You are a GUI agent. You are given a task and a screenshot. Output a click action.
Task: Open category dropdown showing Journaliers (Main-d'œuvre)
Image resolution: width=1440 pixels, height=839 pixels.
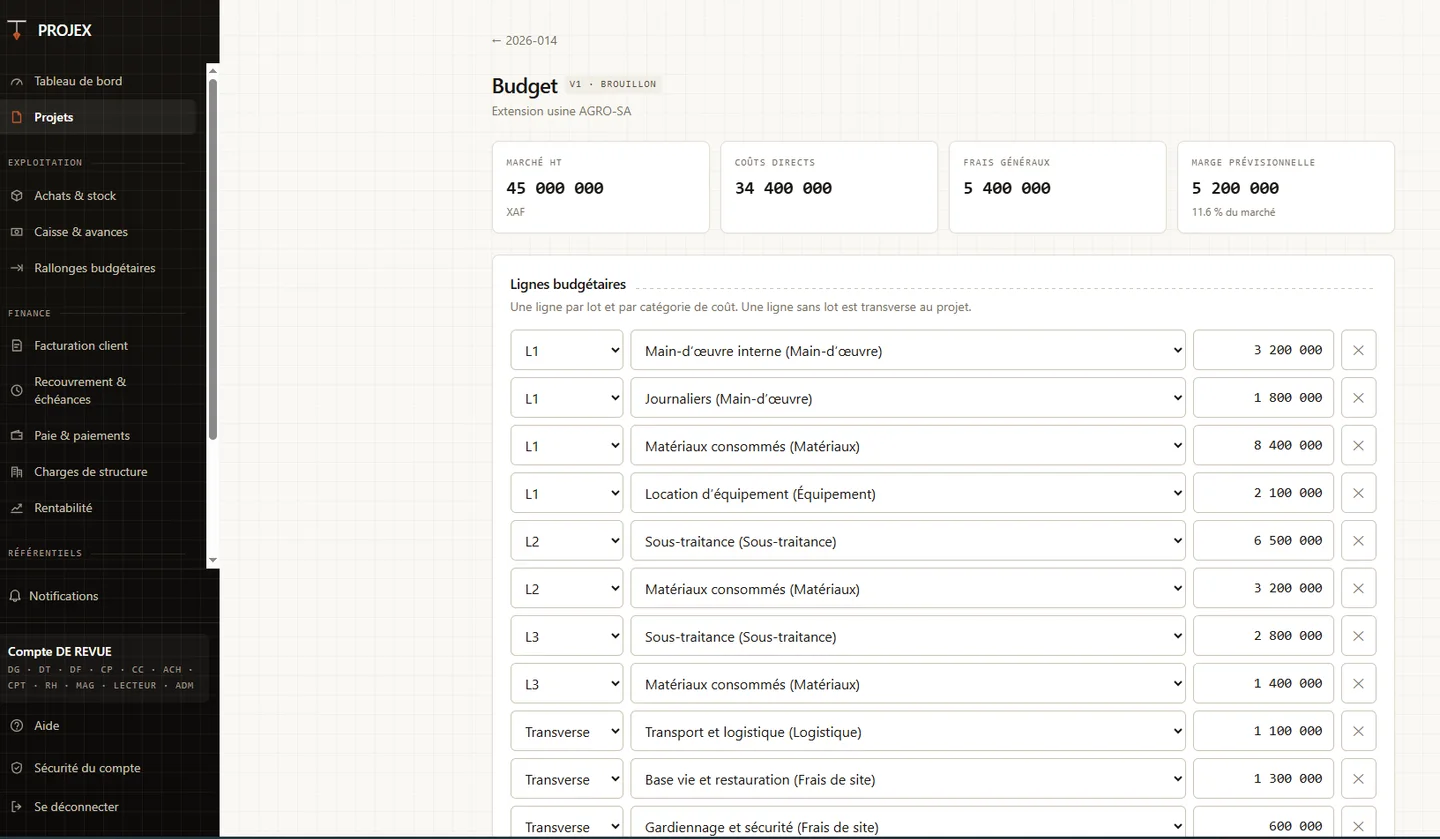pos(908,398)
